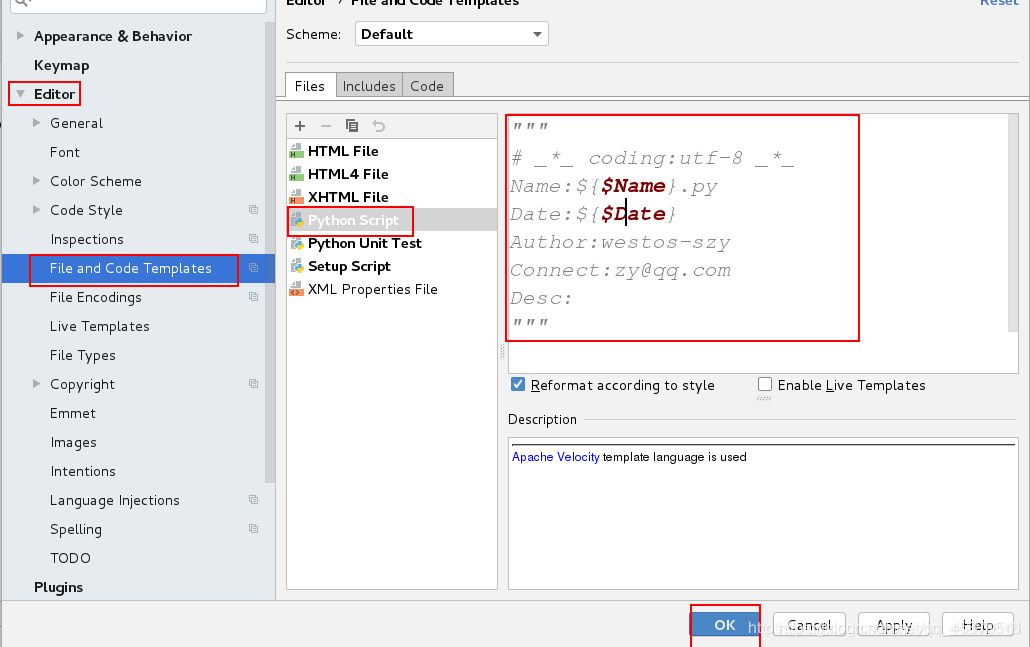
Task: Click the project-level icon beside Copyright
Action: (254, 384)
